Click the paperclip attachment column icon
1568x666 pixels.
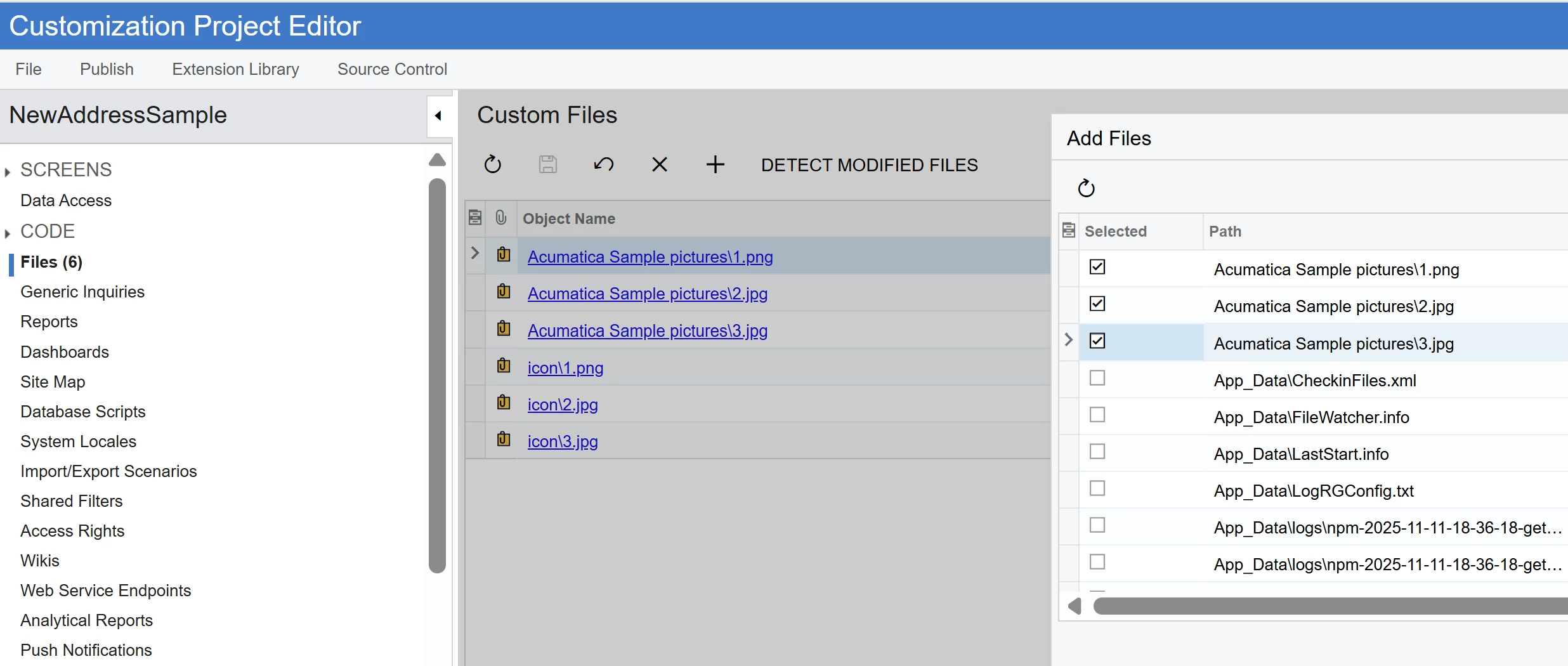(x=501, y=218)
